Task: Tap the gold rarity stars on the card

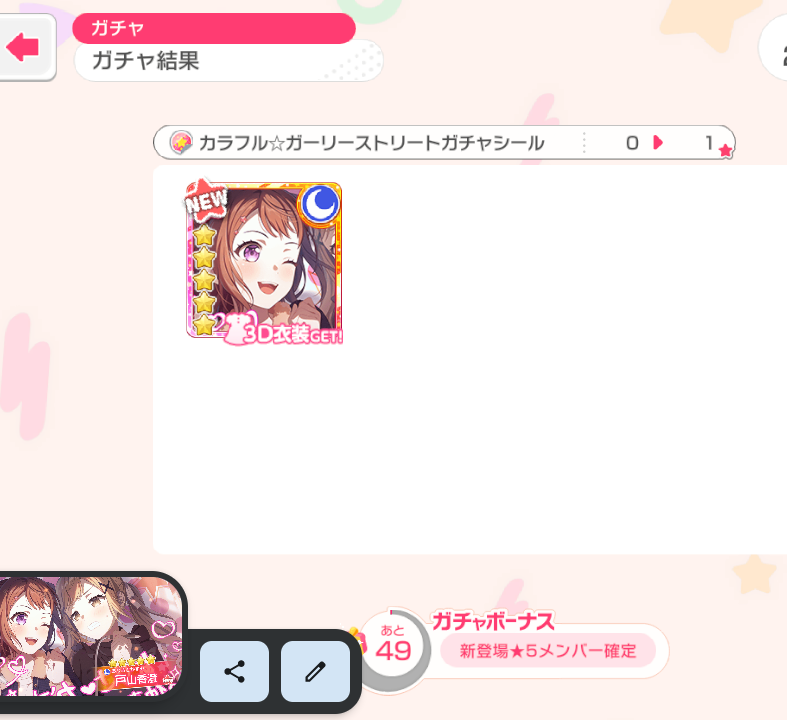Action: click(204, 279)
